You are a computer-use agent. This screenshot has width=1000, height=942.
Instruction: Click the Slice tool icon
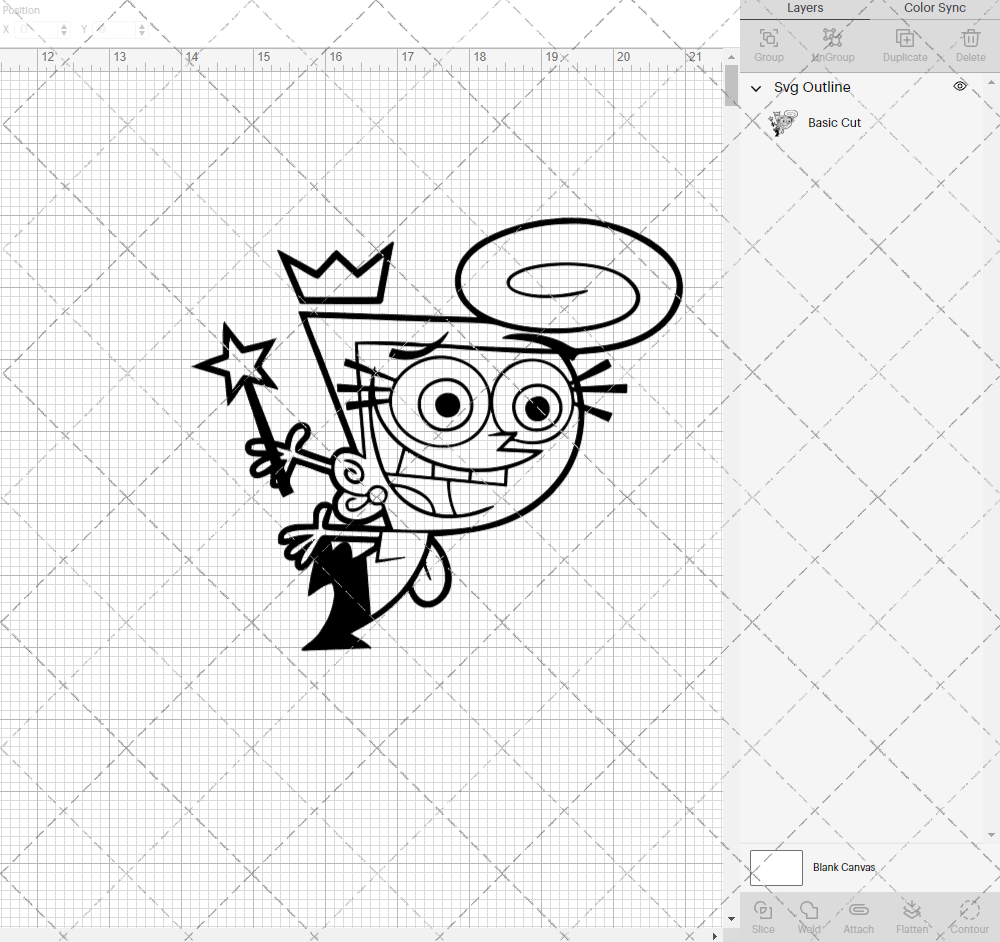pyautogui.click(x=763, y=910)
